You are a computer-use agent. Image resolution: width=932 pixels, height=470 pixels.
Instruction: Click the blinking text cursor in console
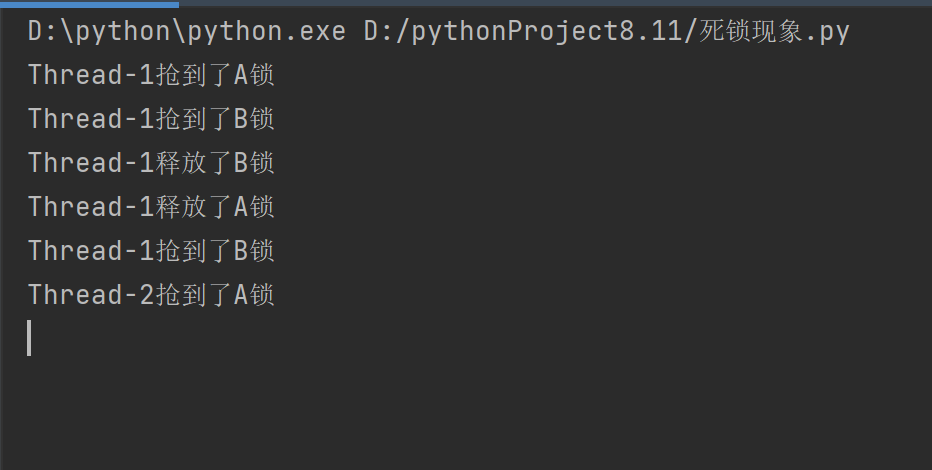(29, 338)
